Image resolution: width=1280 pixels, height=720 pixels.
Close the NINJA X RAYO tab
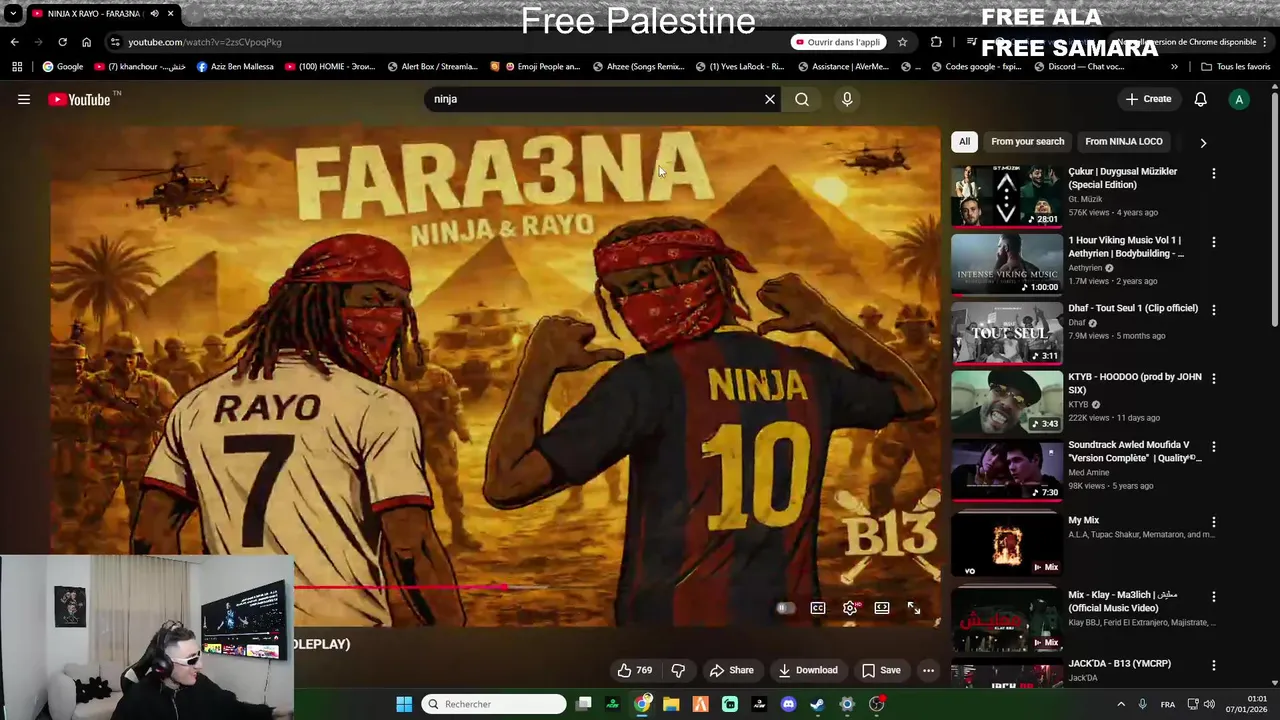[171, 14]
